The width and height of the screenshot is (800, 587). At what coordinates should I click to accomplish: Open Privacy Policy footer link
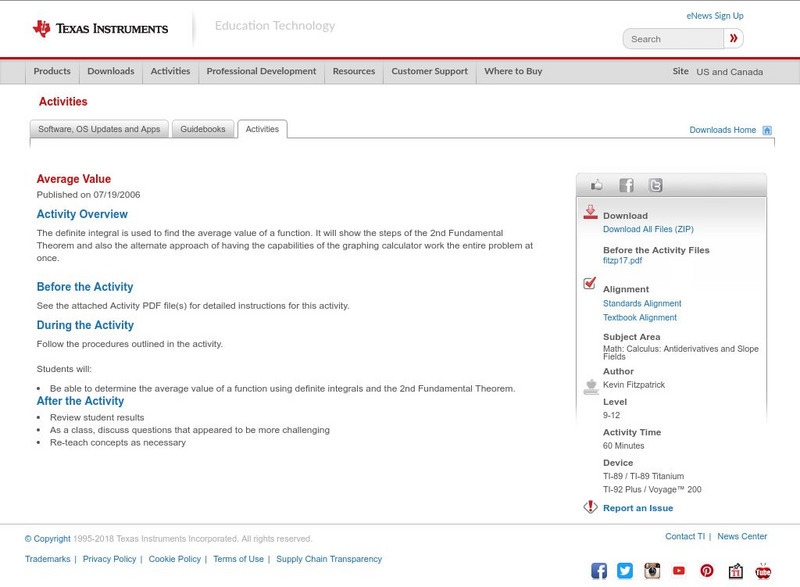[109, 559]
